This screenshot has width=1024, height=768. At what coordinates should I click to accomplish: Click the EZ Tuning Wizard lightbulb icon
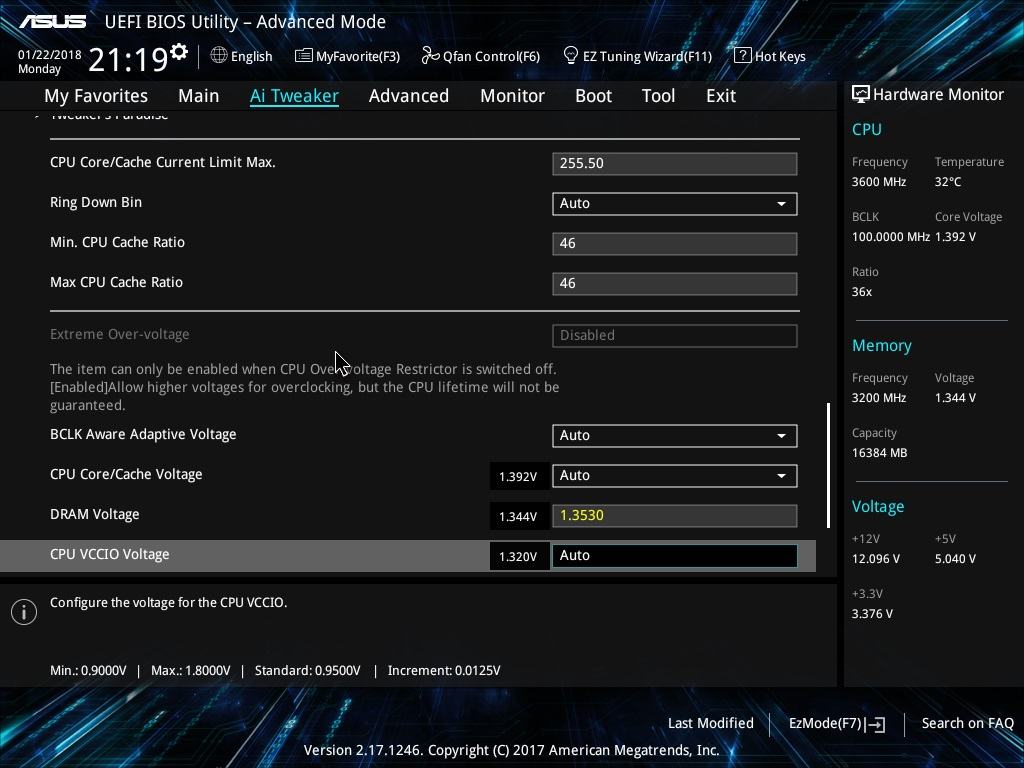click(570, 56)
